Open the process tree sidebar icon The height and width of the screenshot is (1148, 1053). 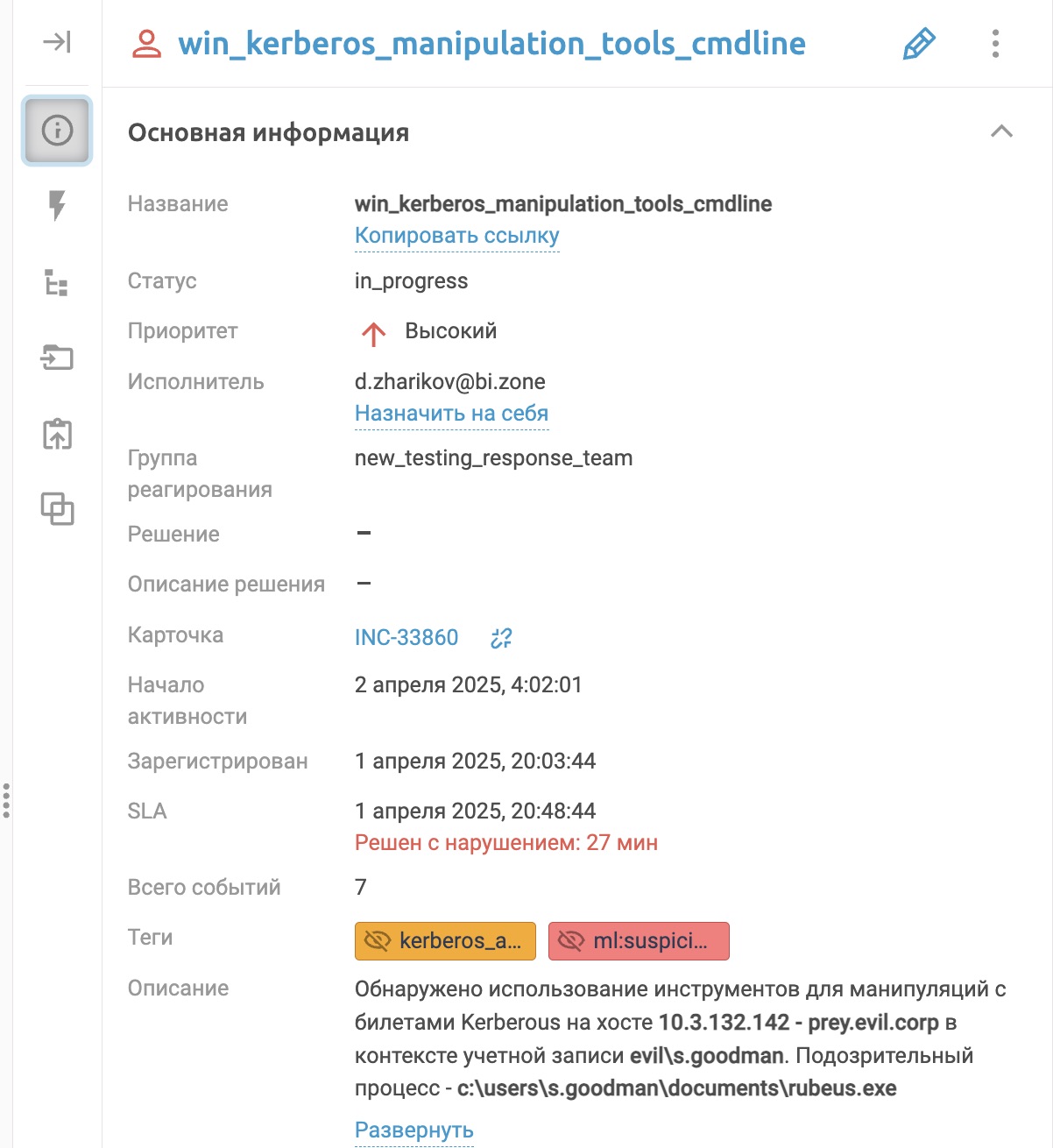[57, 283]
